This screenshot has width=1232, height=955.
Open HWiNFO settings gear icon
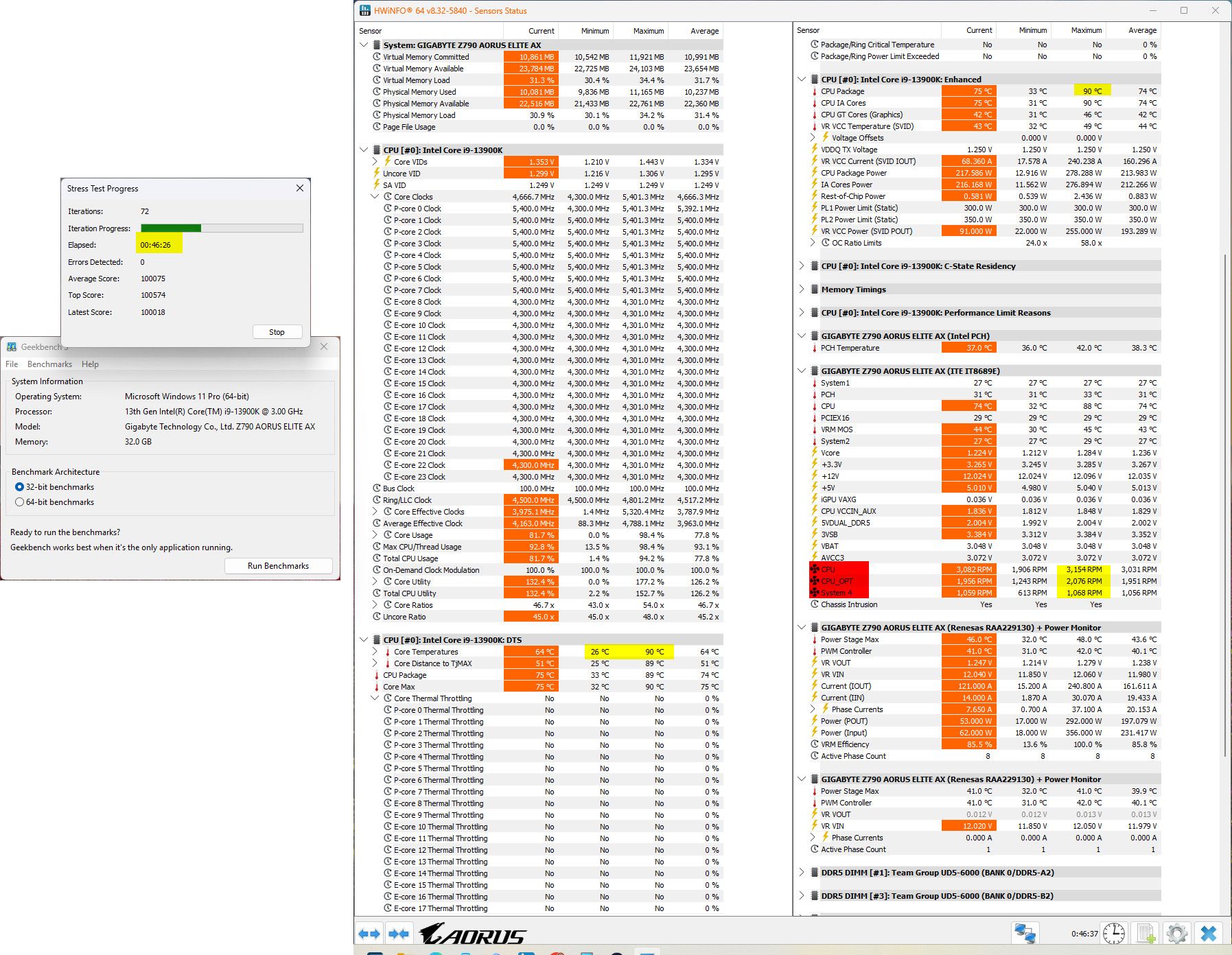[x=1176, y=934]
